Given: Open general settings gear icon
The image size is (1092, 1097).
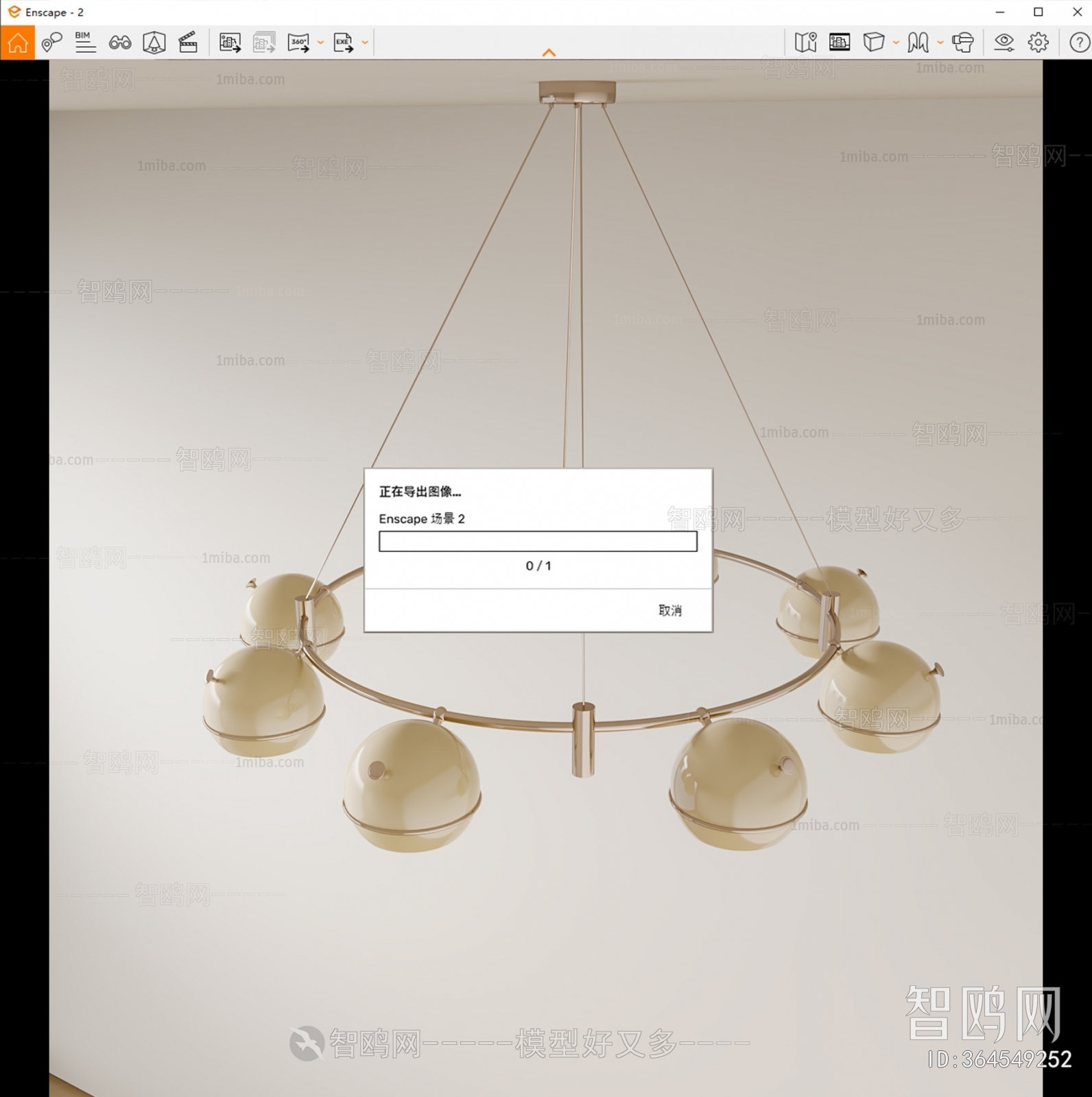Looking at the screenshot, I should click(1038, 43).
